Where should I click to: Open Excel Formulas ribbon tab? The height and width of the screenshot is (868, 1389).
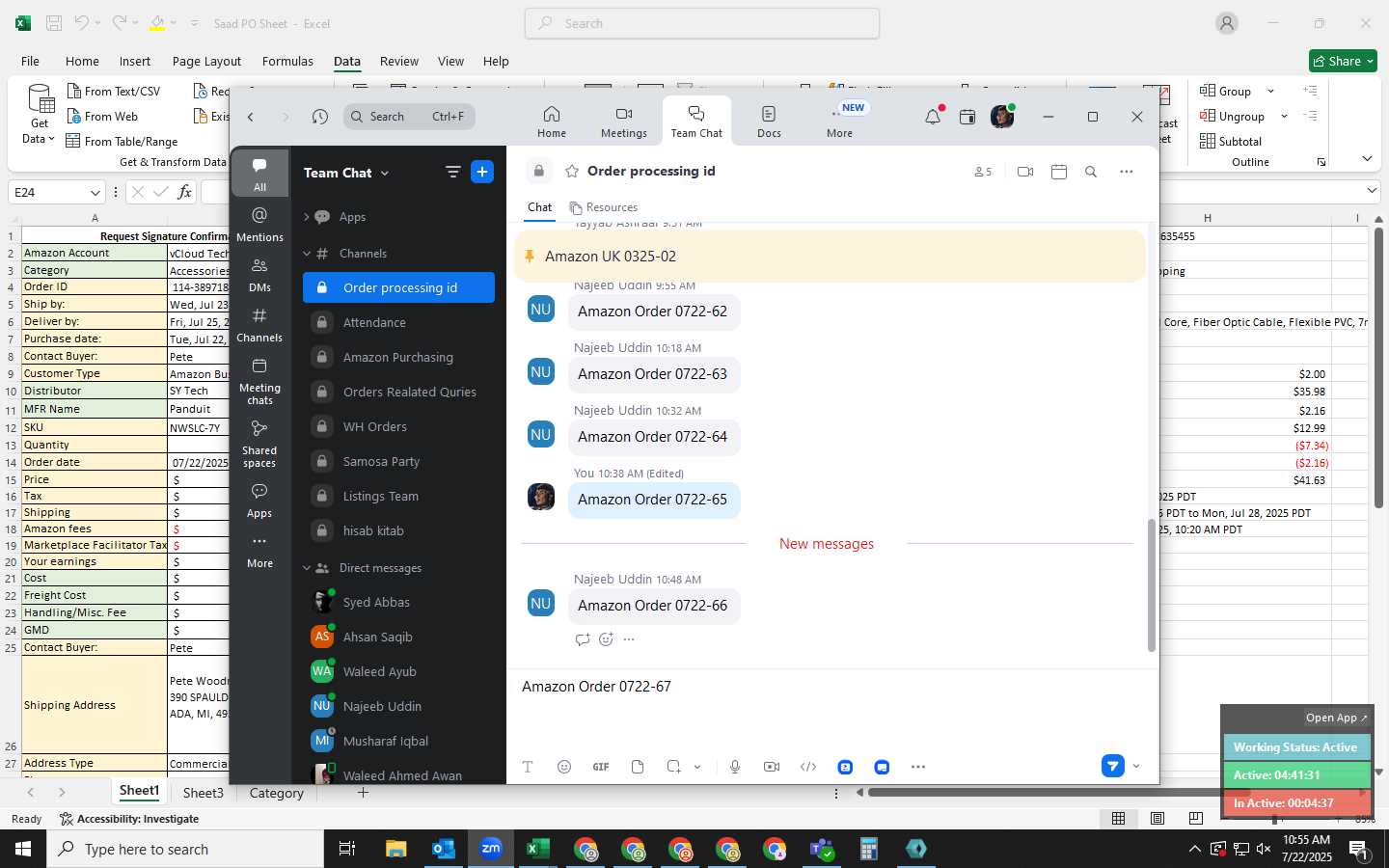click(287, 61)
